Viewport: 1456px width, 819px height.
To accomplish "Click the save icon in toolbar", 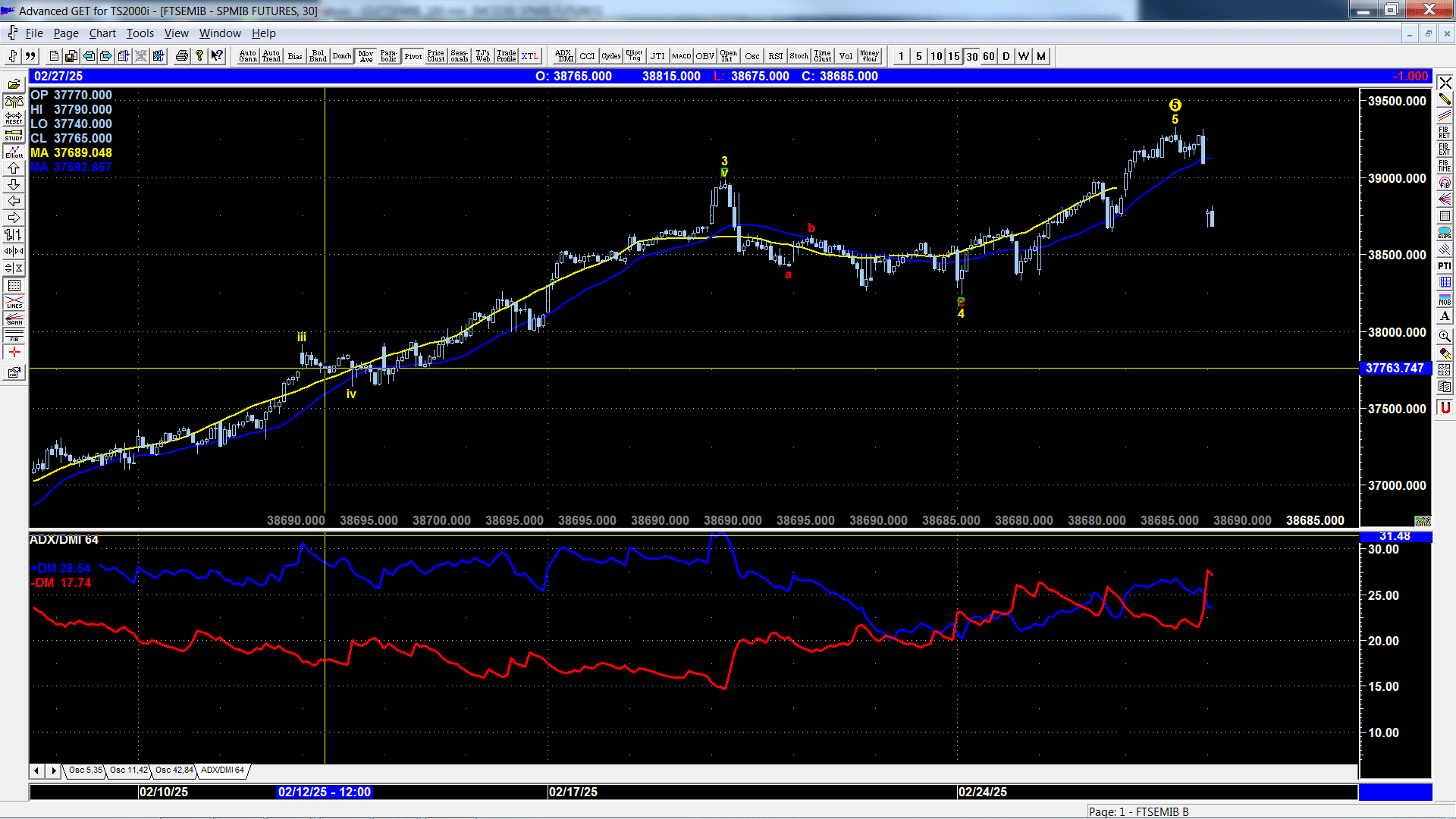I will pos(71,56).
